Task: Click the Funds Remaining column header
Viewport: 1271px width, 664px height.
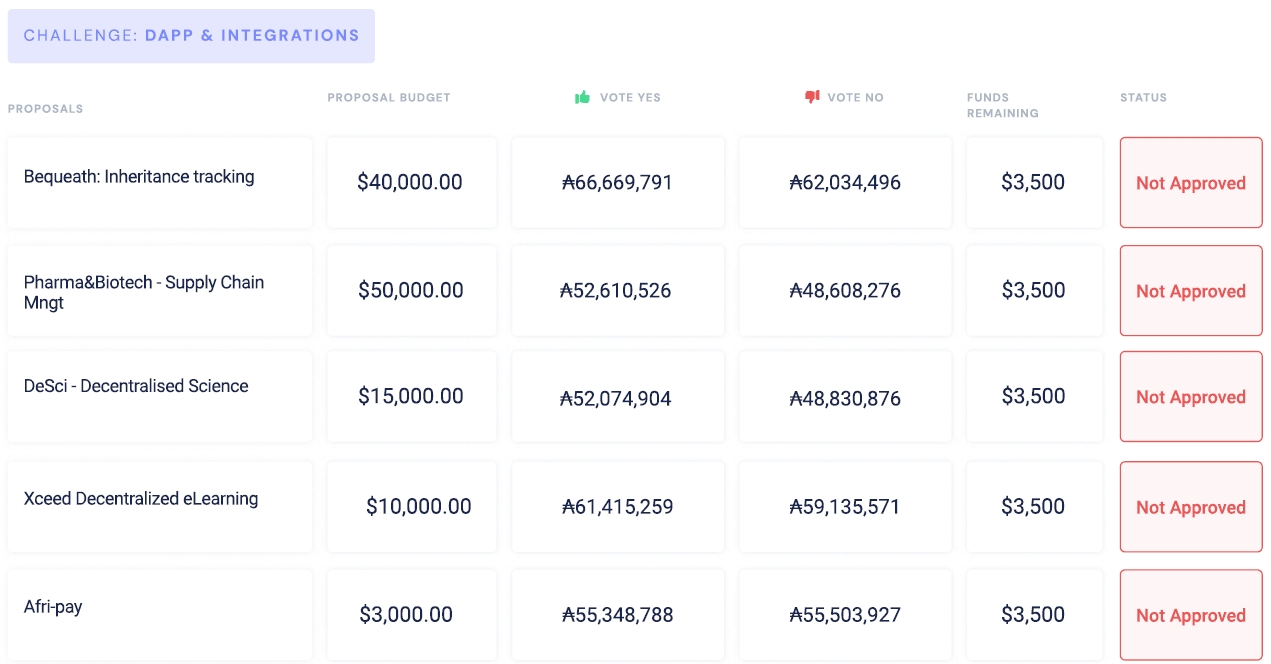Action: pos(1002,105)
